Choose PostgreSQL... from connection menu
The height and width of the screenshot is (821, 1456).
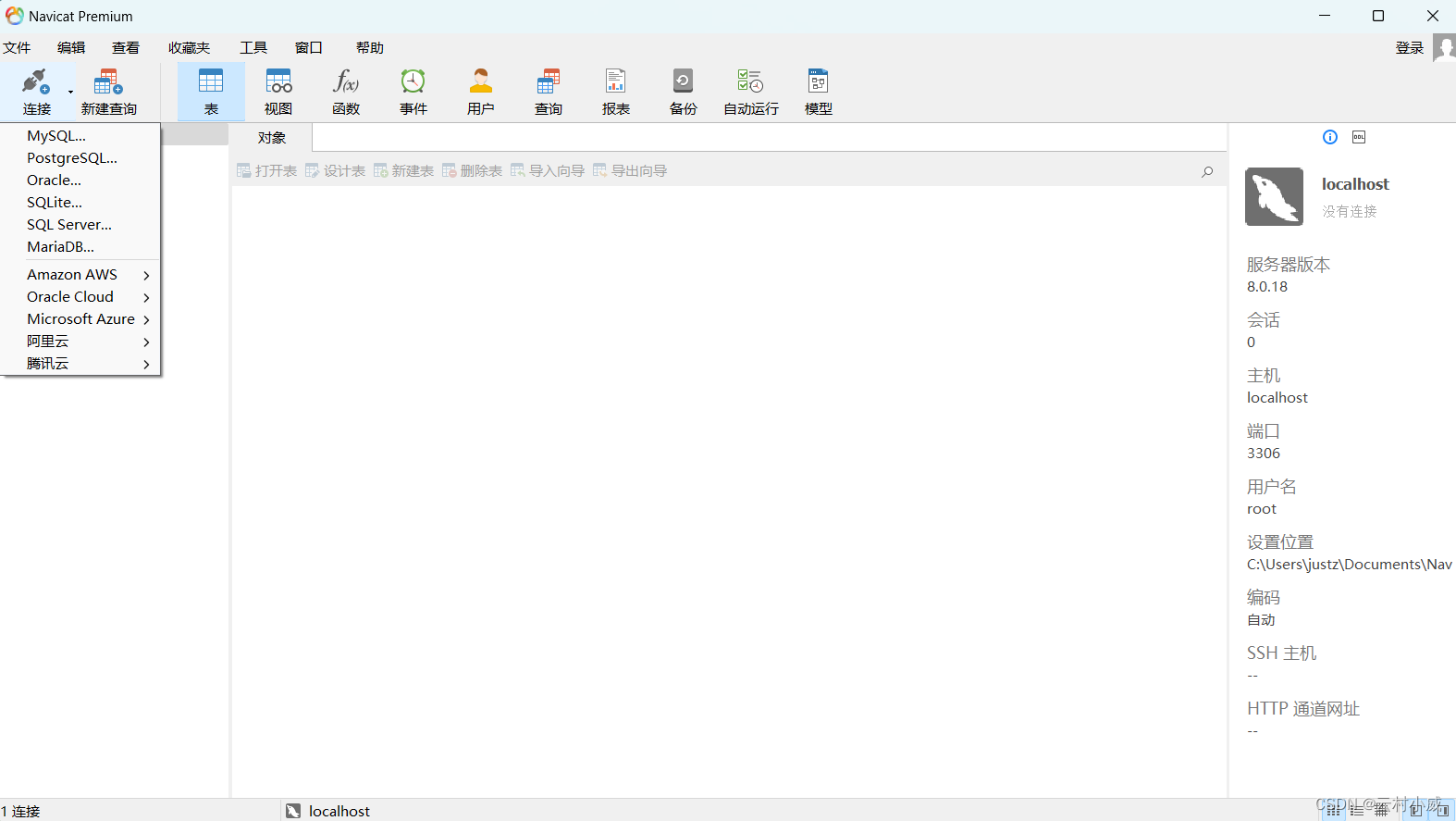pos(80,157)
